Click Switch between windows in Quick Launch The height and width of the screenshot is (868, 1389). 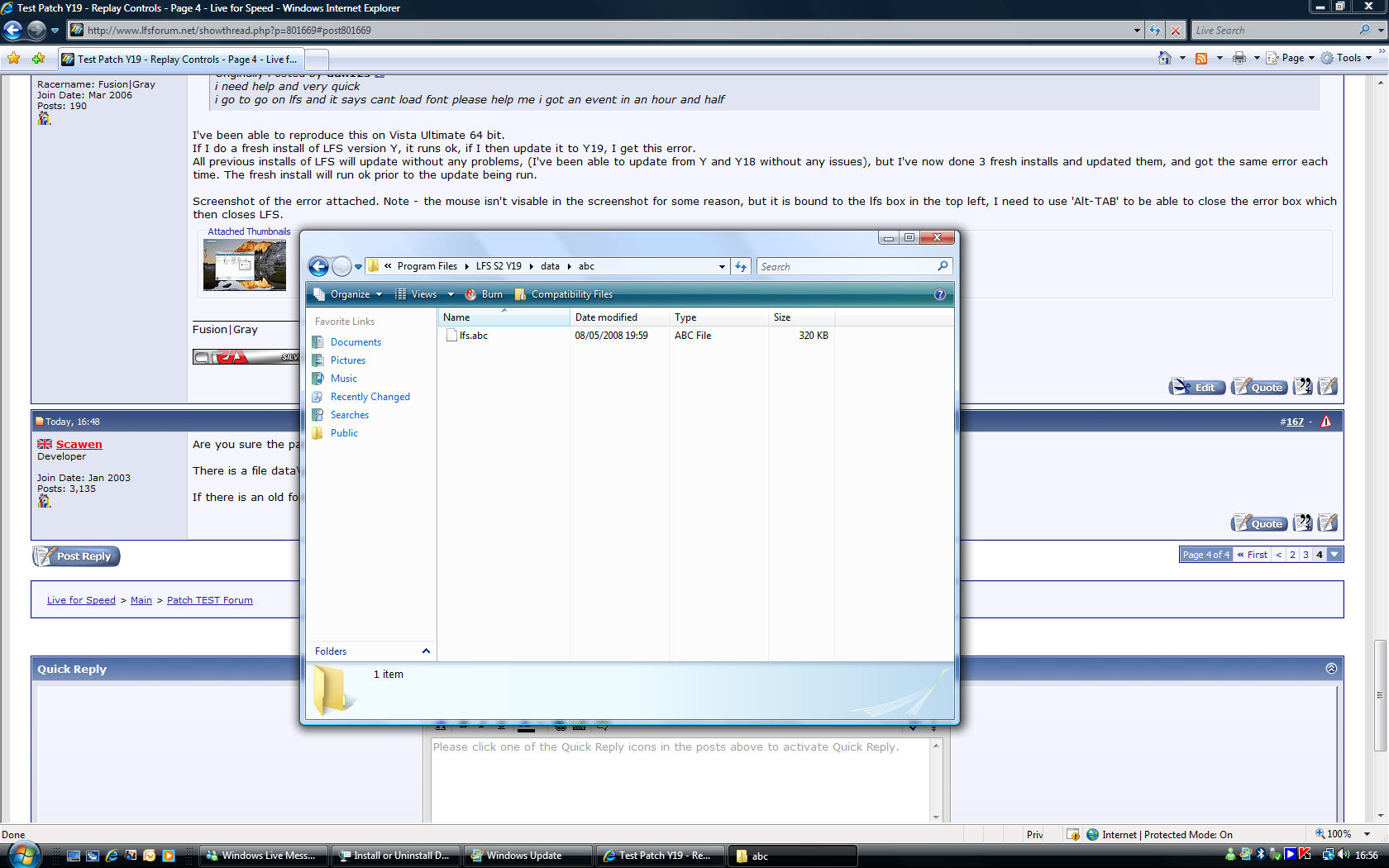(x=93, y=856)
